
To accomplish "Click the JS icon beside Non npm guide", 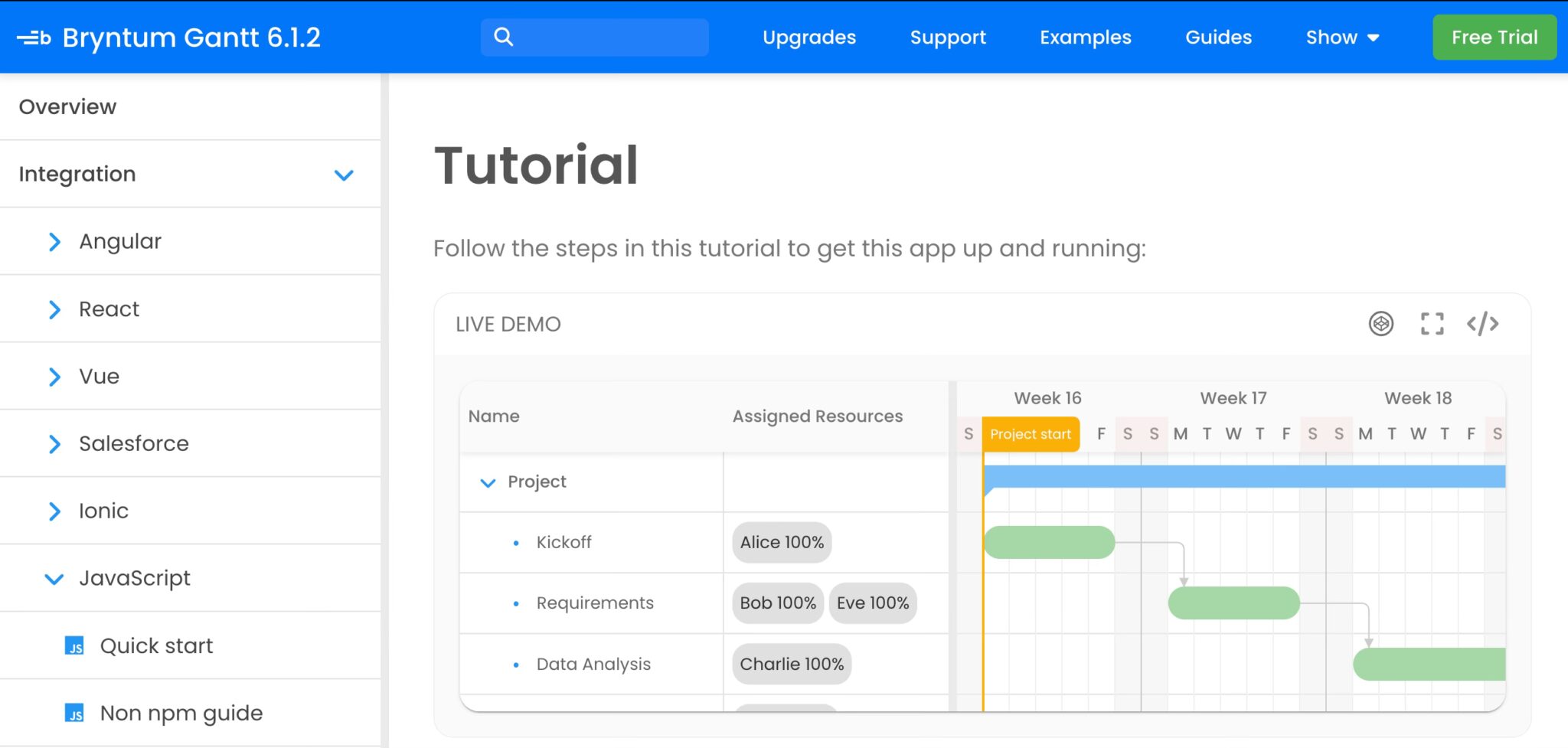I will point(74,714).
